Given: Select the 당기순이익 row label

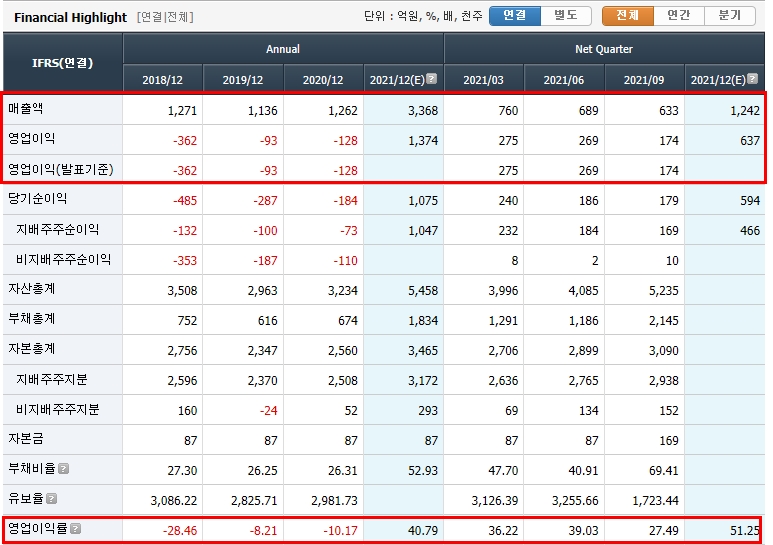Looking at the screenshot, I should click(37, 199).
